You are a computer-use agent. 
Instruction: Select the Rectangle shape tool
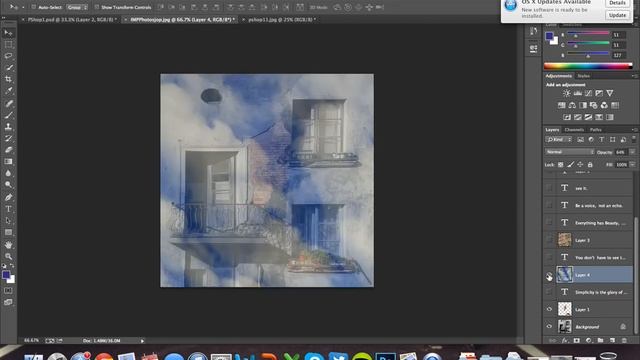tap(8, 232)
